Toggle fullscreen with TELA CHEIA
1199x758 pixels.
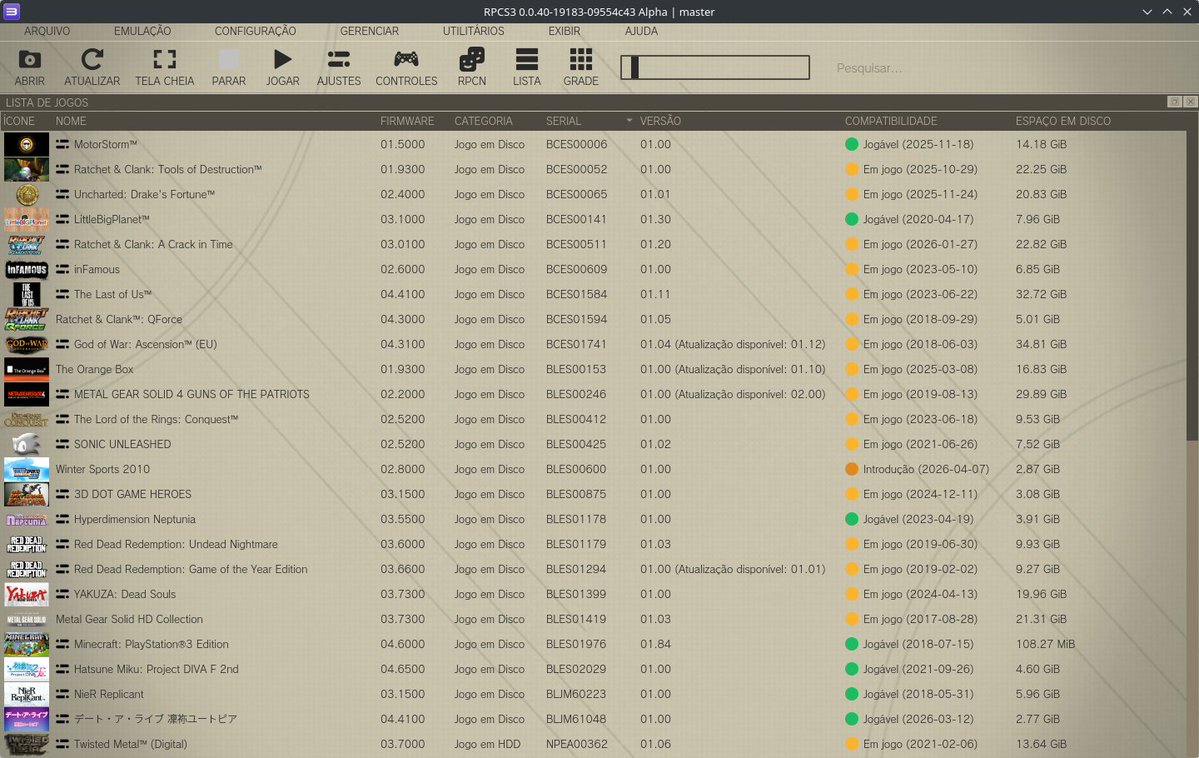[x=164, y=67]
